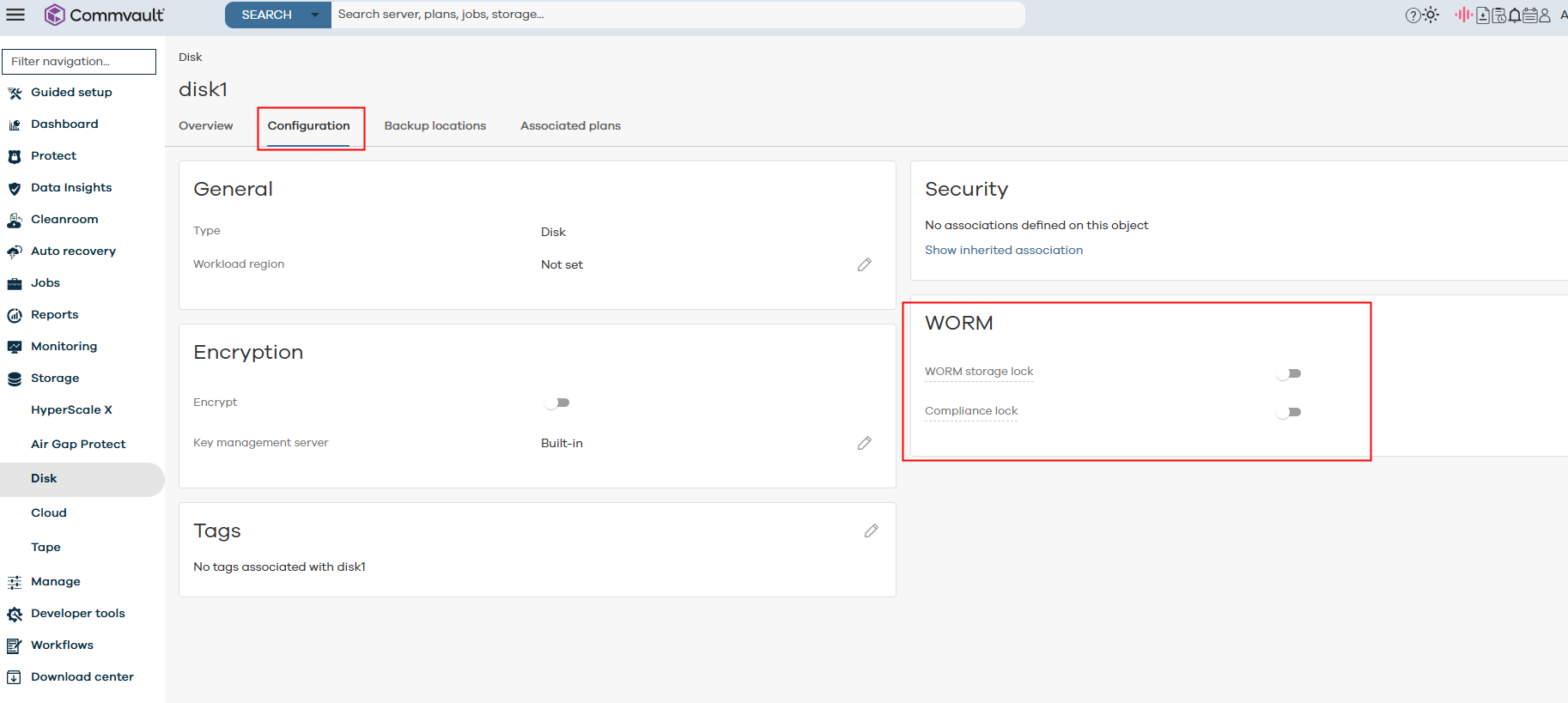The width and height of the screenshot is (1568, 703).
Task: Expand the Storage navigation section
Action: click(55, 379)
